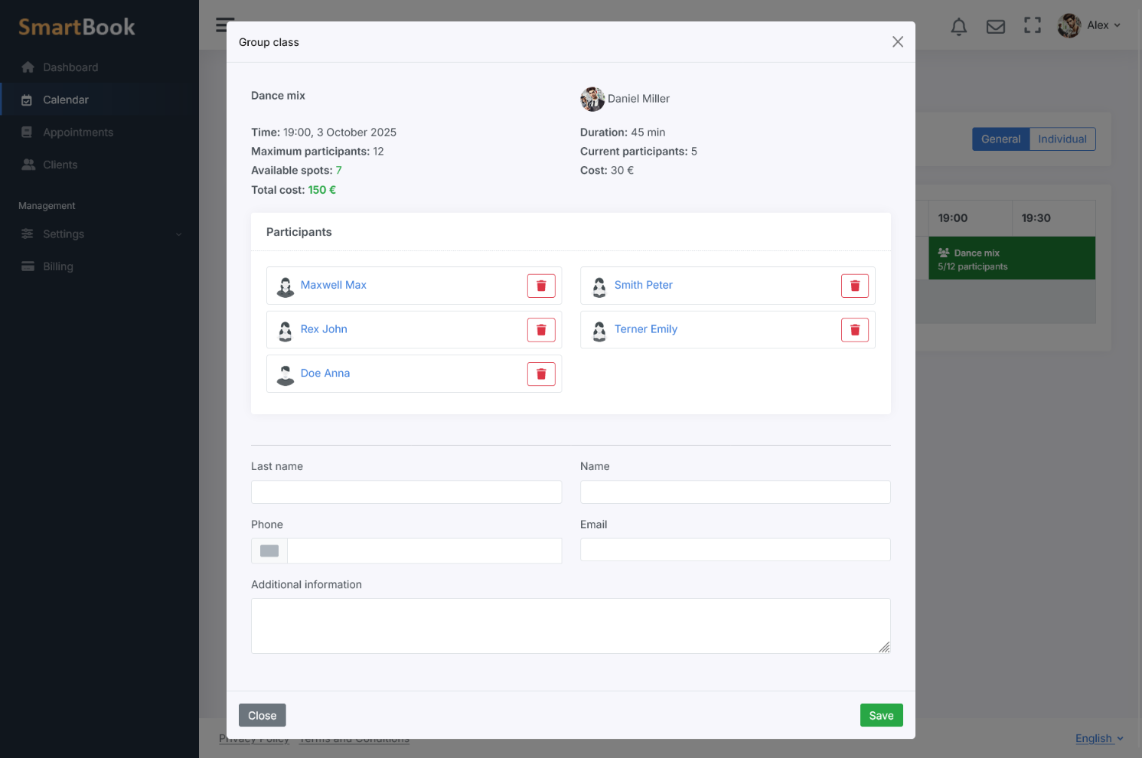Toggle fullscreen mode icon
The height and width of the screenshot is (758, 1142).
(1032, 27)
